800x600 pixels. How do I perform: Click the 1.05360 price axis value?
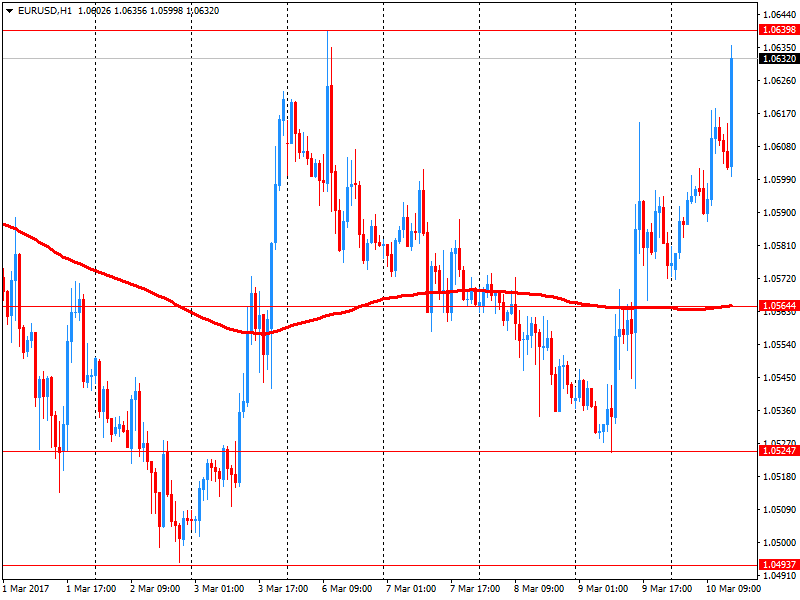coord(780,410)
